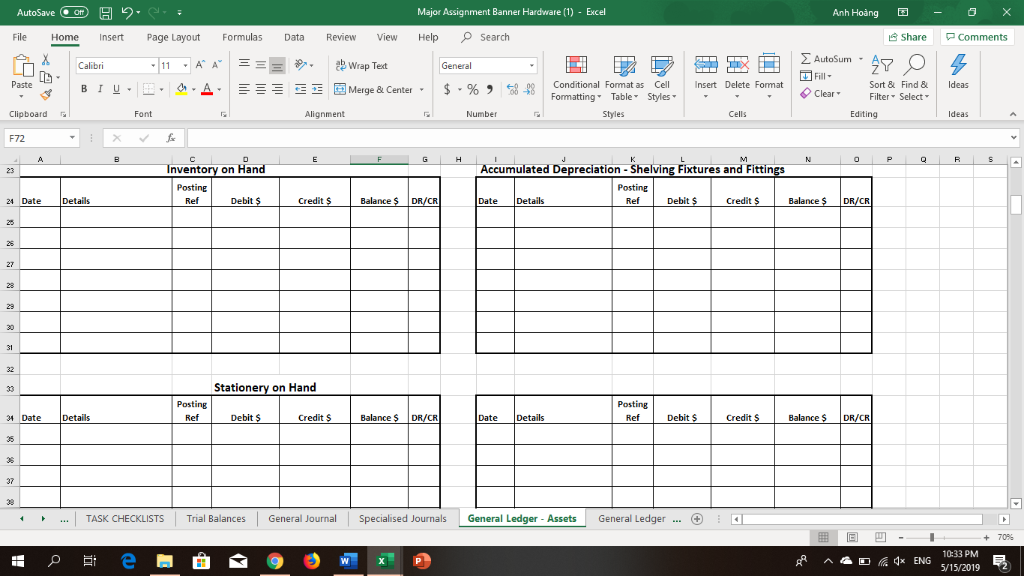Apply comma style
Screen dimensions: 1024x576
point(490,89)
